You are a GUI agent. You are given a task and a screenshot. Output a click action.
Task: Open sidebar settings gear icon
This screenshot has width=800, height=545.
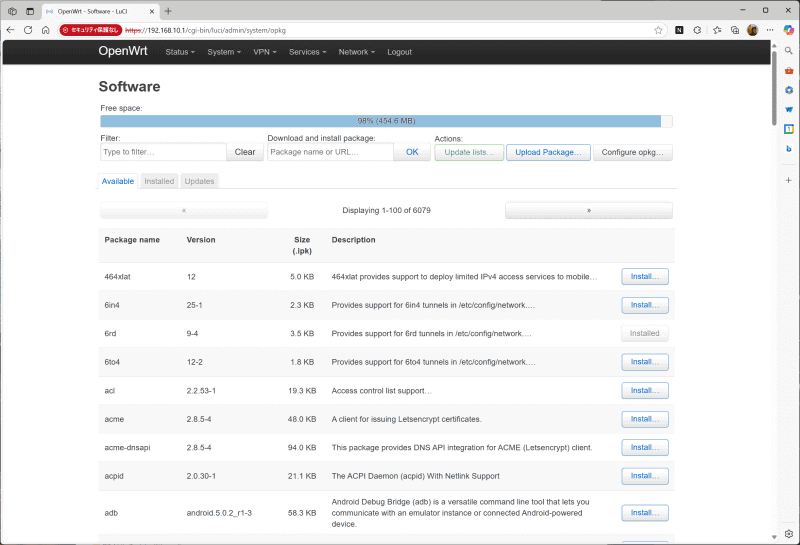(x=789, y=534)
